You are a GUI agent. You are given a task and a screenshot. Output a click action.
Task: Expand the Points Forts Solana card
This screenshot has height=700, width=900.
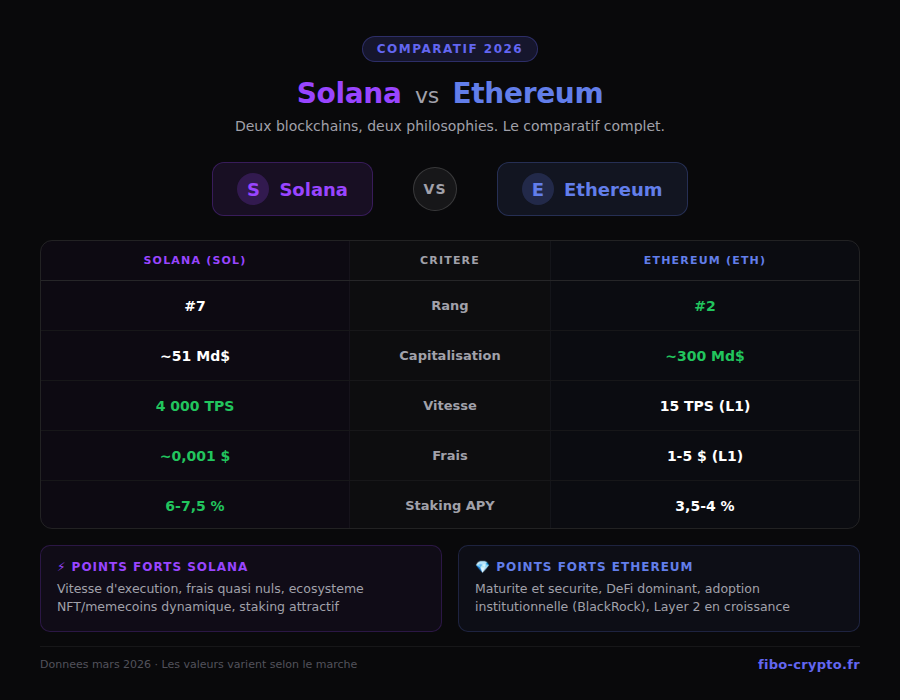click(240, 587)
